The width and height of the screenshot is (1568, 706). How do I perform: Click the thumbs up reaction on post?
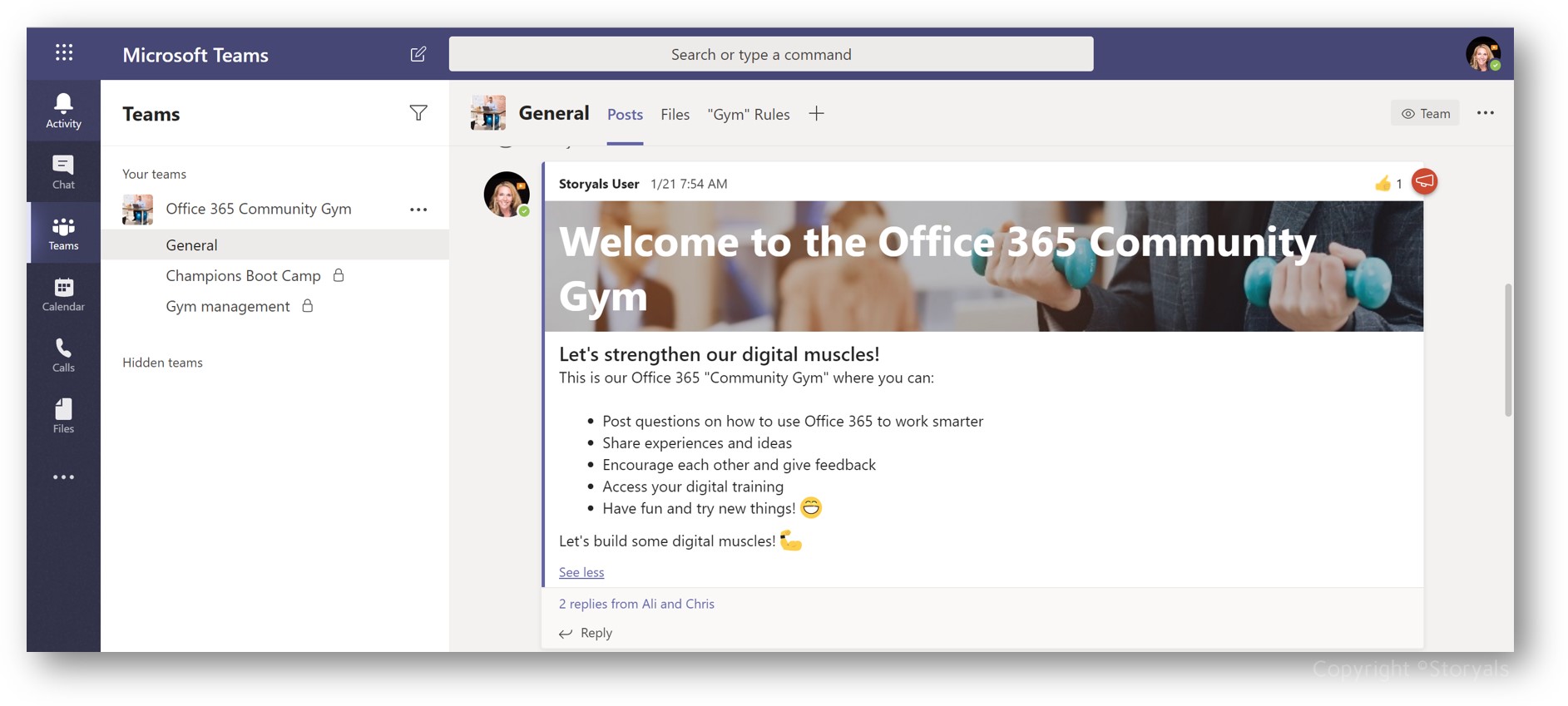[1382, 184]
